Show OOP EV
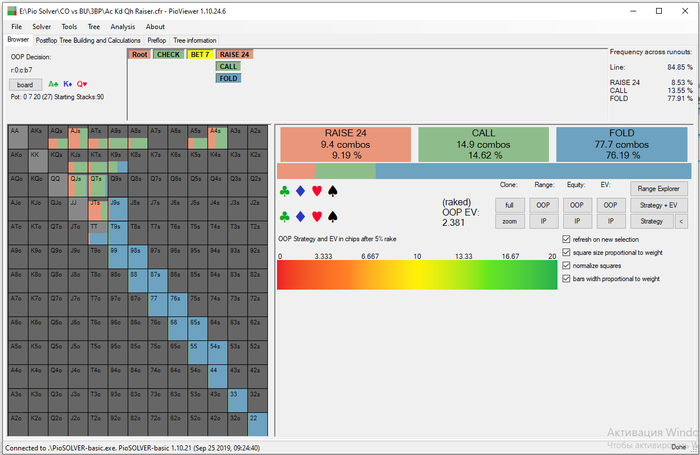 click(x=610, y=205)
